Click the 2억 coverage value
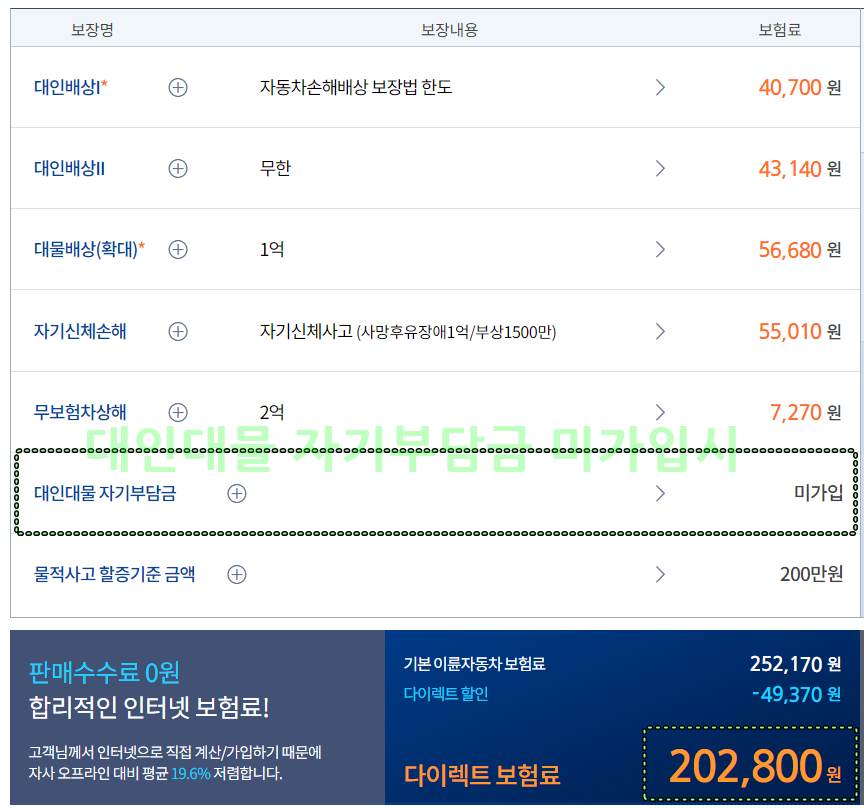Image resolution: width=864 pixels, height=808 pixels. [272, 412]
